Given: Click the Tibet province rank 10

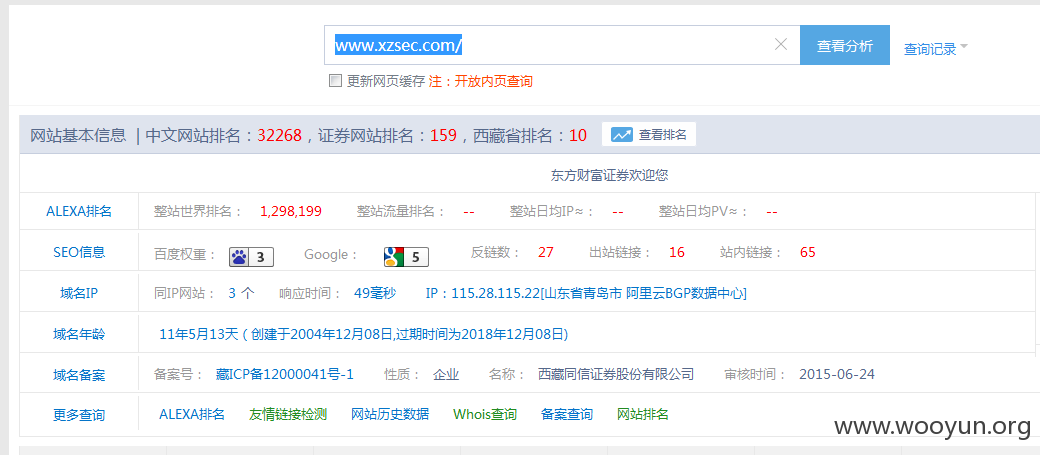Looking at the screenshot, I should point(578,135).
